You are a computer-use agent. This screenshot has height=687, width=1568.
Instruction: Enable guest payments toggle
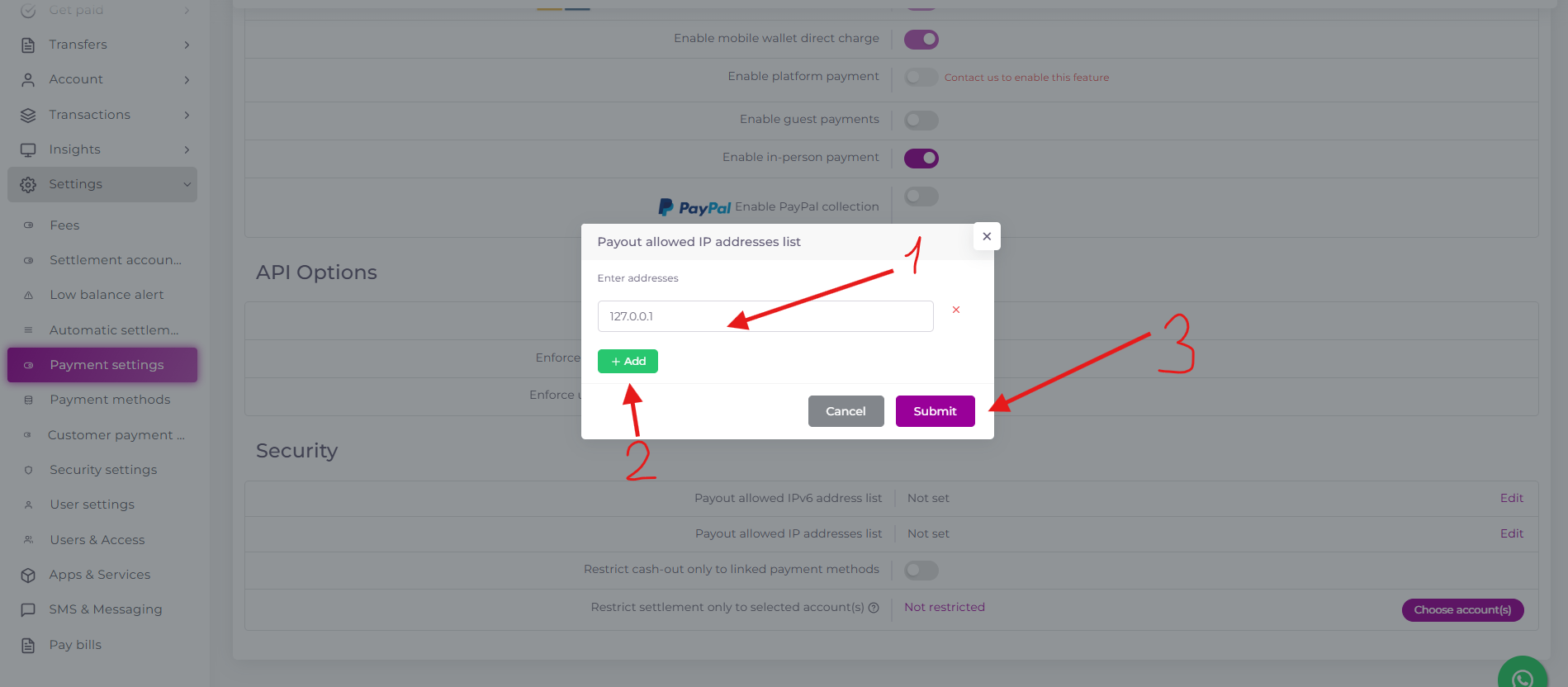(921, 120)
